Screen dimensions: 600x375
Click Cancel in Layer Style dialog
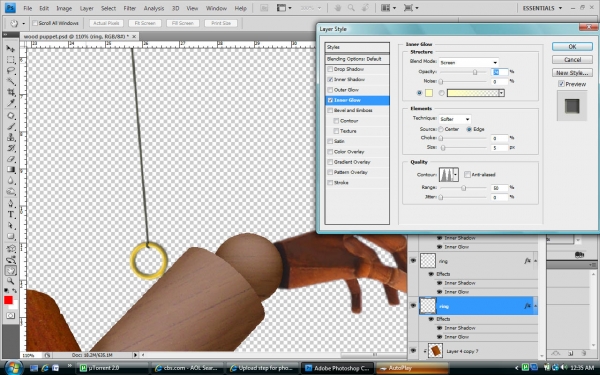pyautogui.click(x=572, y=60)
